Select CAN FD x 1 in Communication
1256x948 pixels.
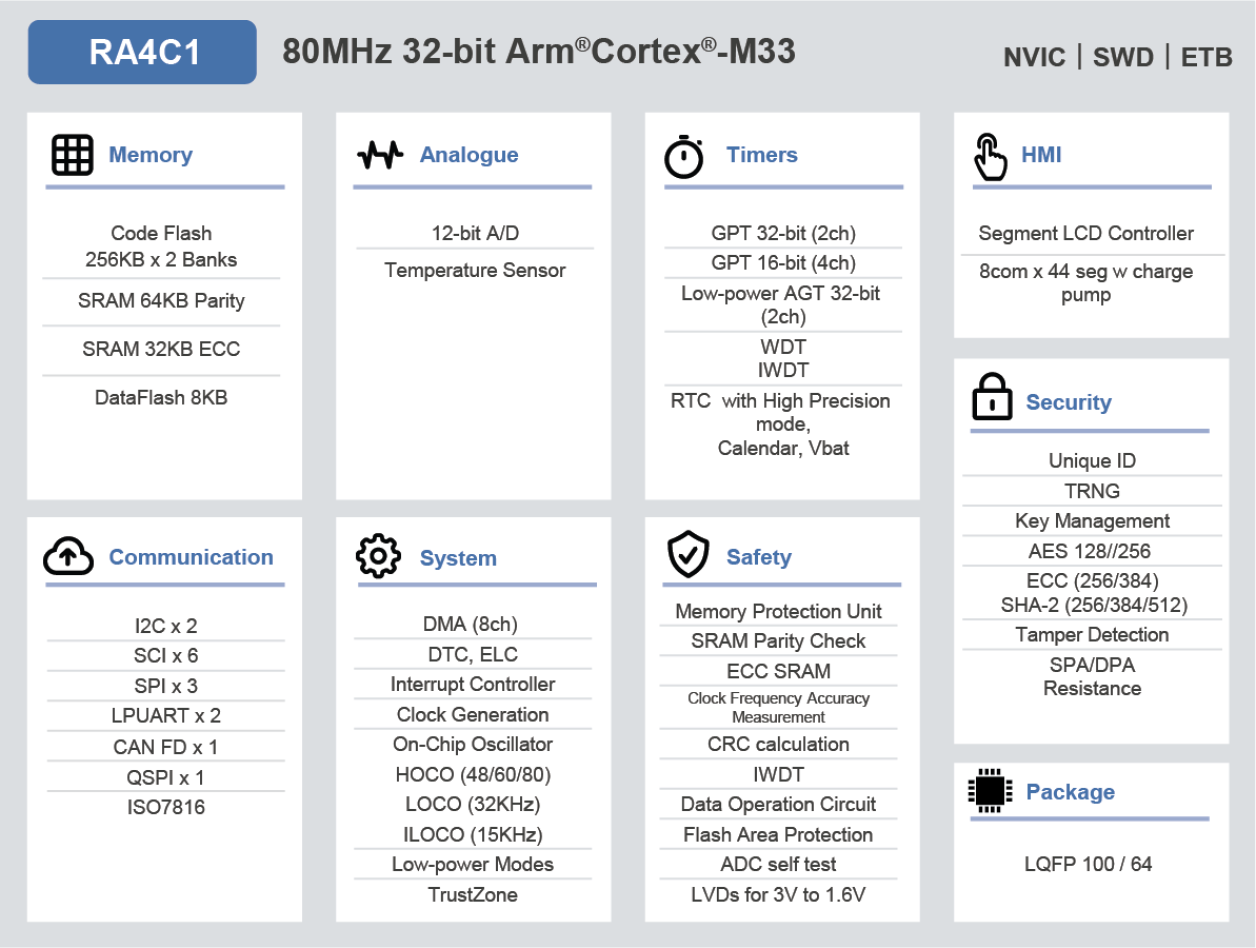point(165,747)
